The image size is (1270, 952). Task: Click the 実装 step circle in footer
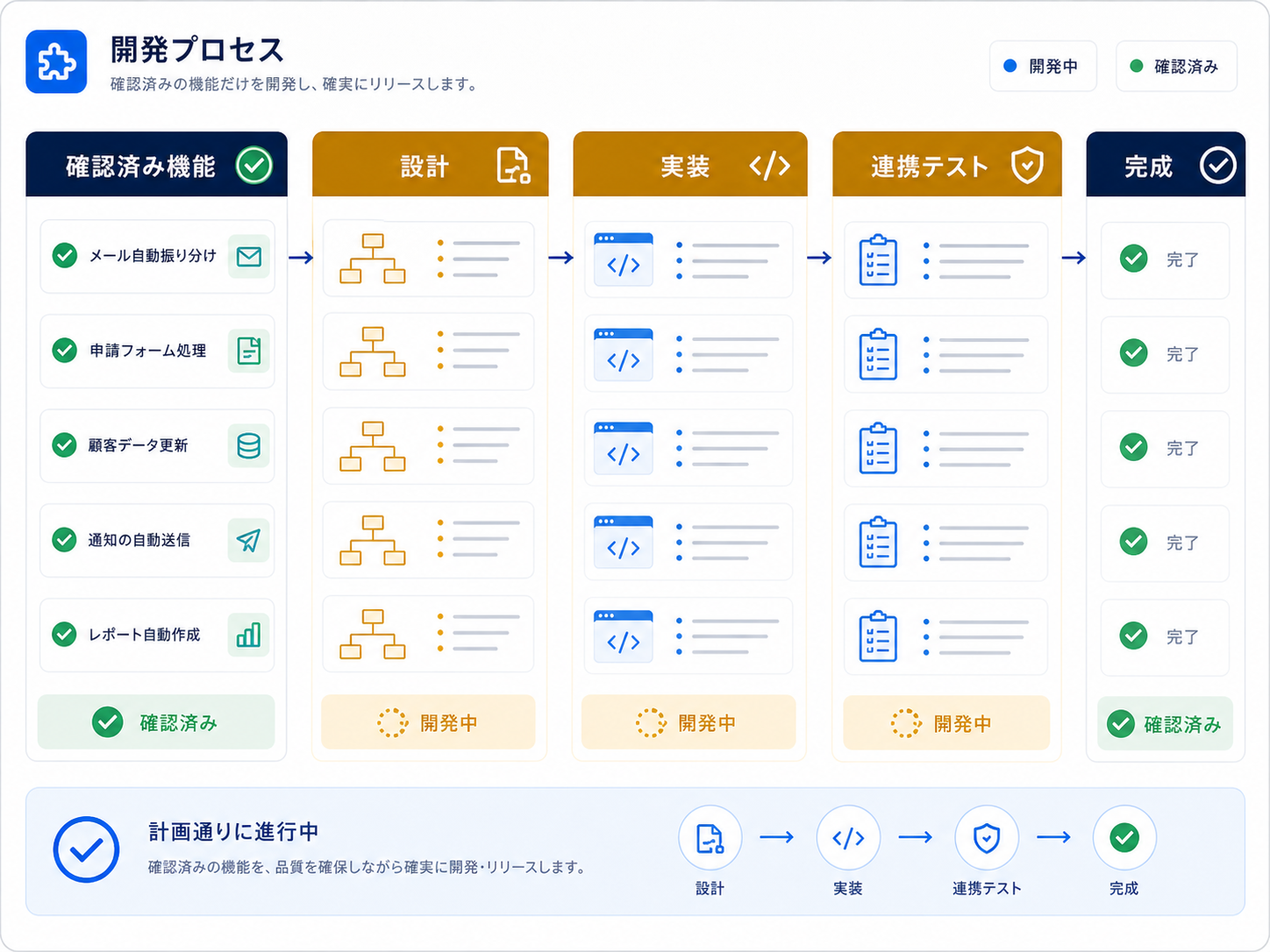tap(848, 837)
